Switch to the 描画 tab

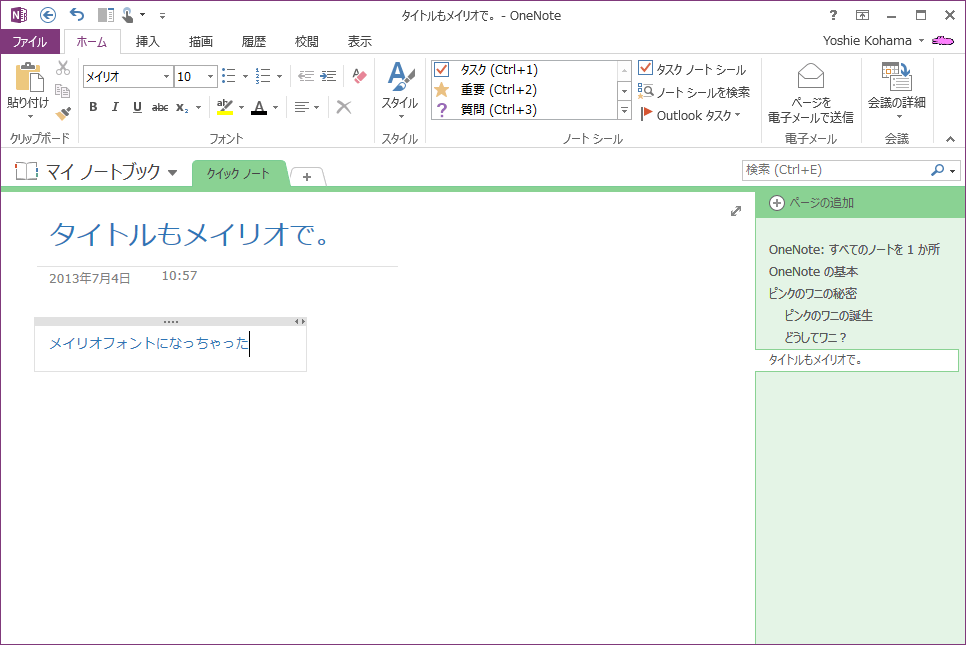point(200,41)
